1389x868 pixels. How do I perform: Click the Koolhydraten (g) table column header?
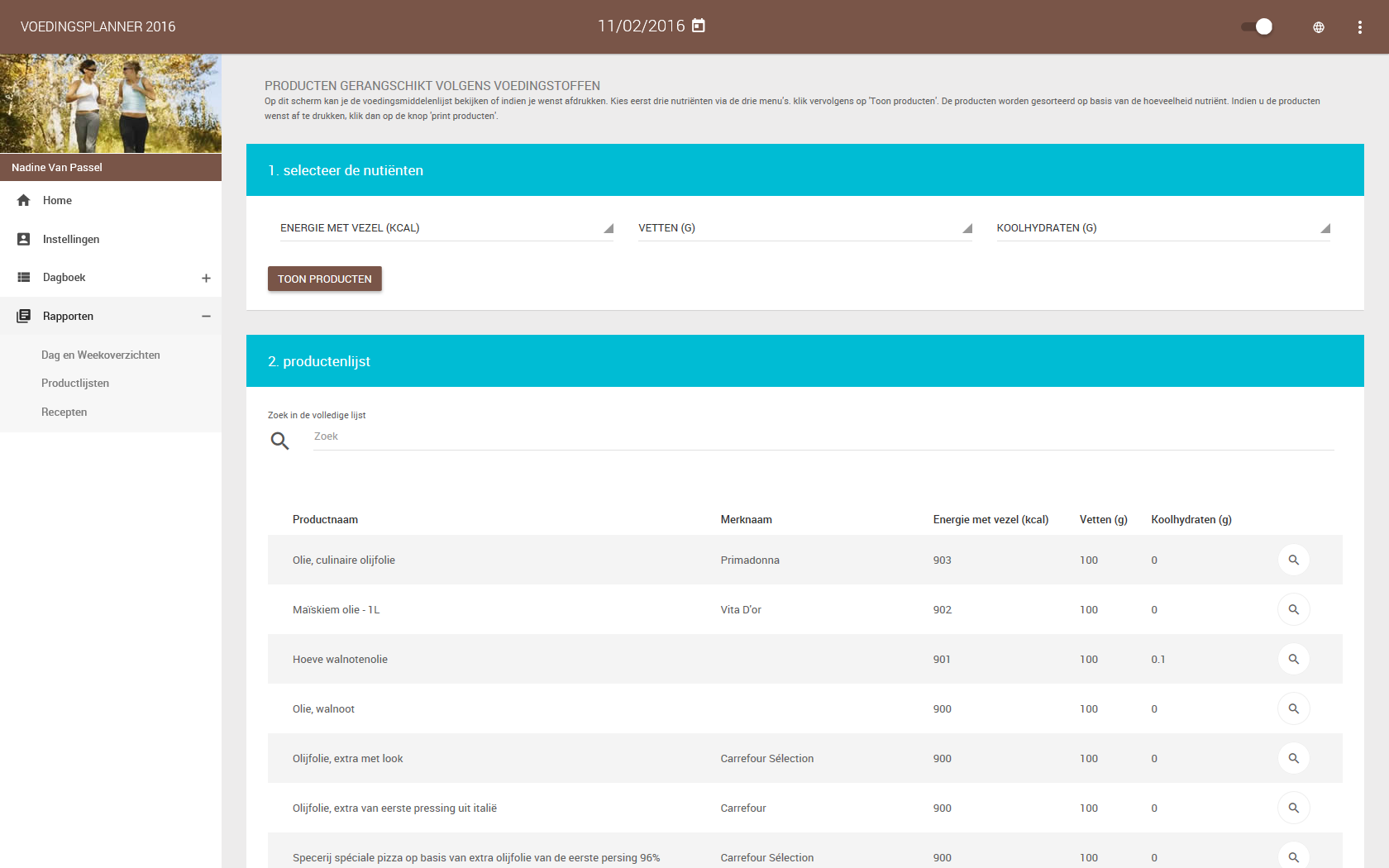1191,520
